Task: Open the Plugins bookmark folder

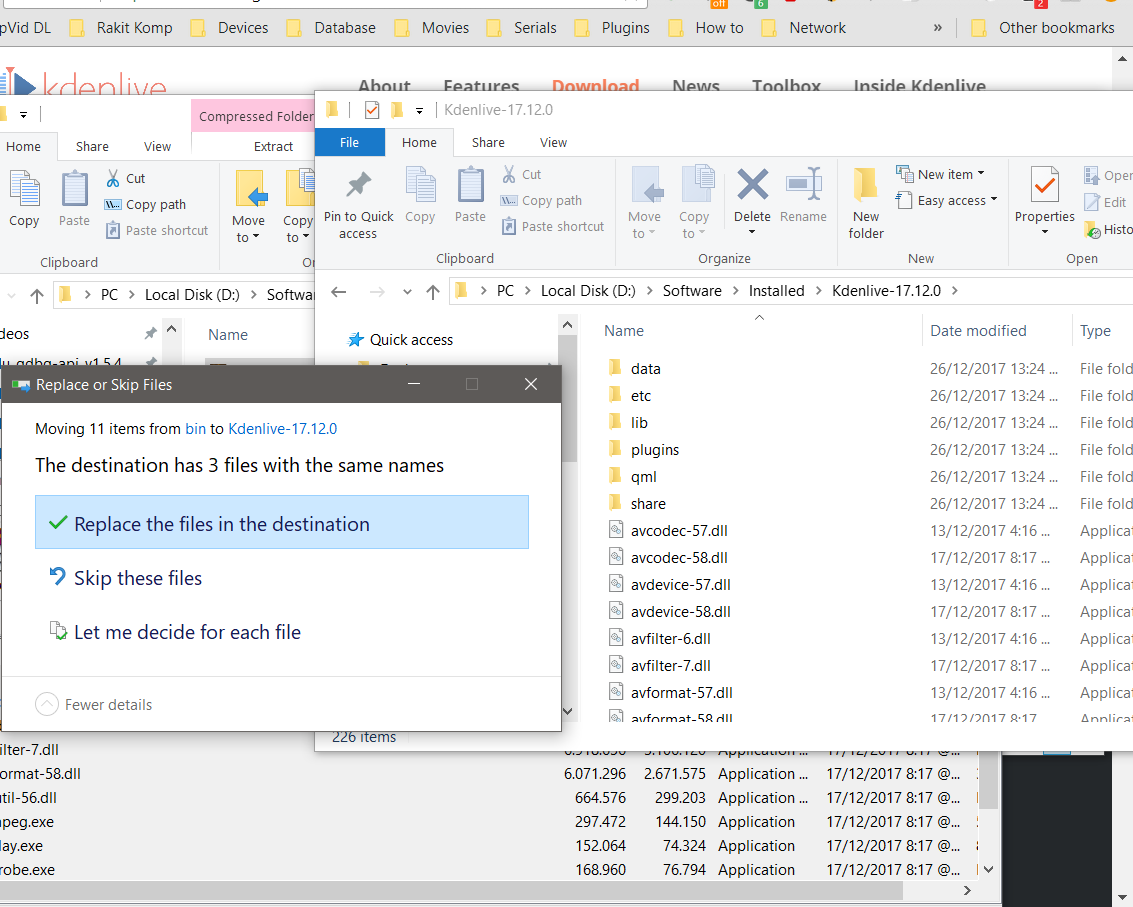Action: [x=612, y=27]
